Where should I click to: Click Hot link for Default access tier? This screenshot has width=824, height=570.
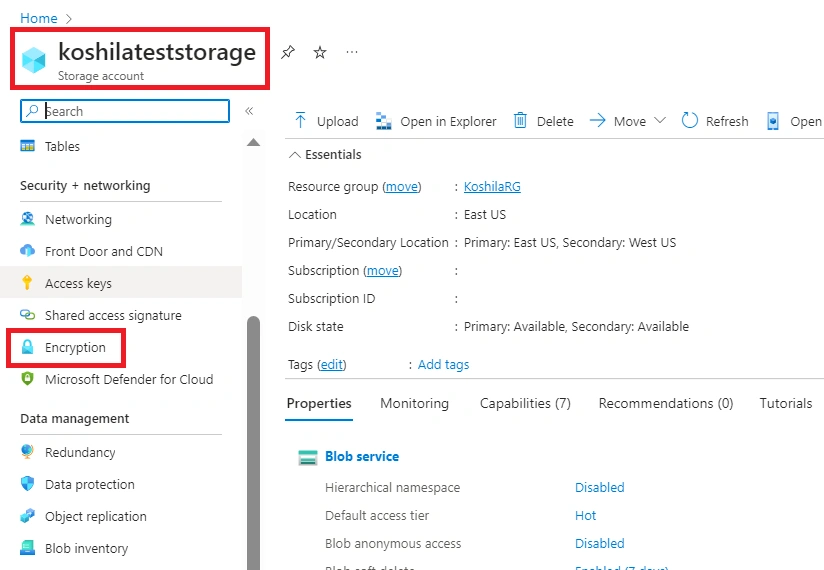[x=585, y=515]
